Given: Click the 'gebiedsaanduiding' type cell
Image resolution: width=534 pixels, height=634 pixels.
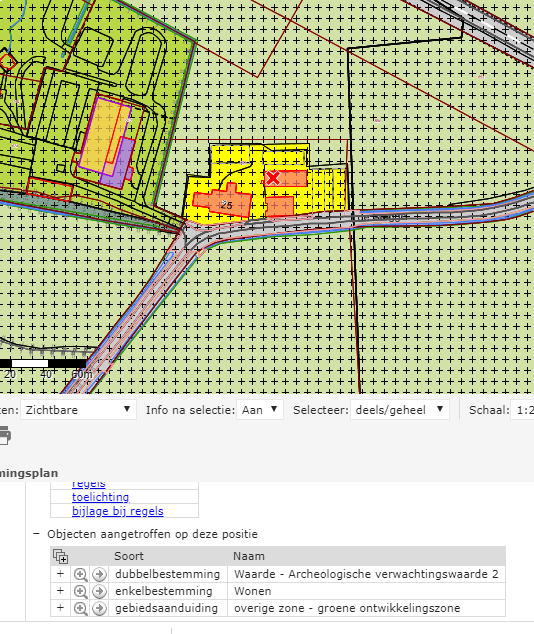Looking at the screenshot, I should (x=168, y=608).
